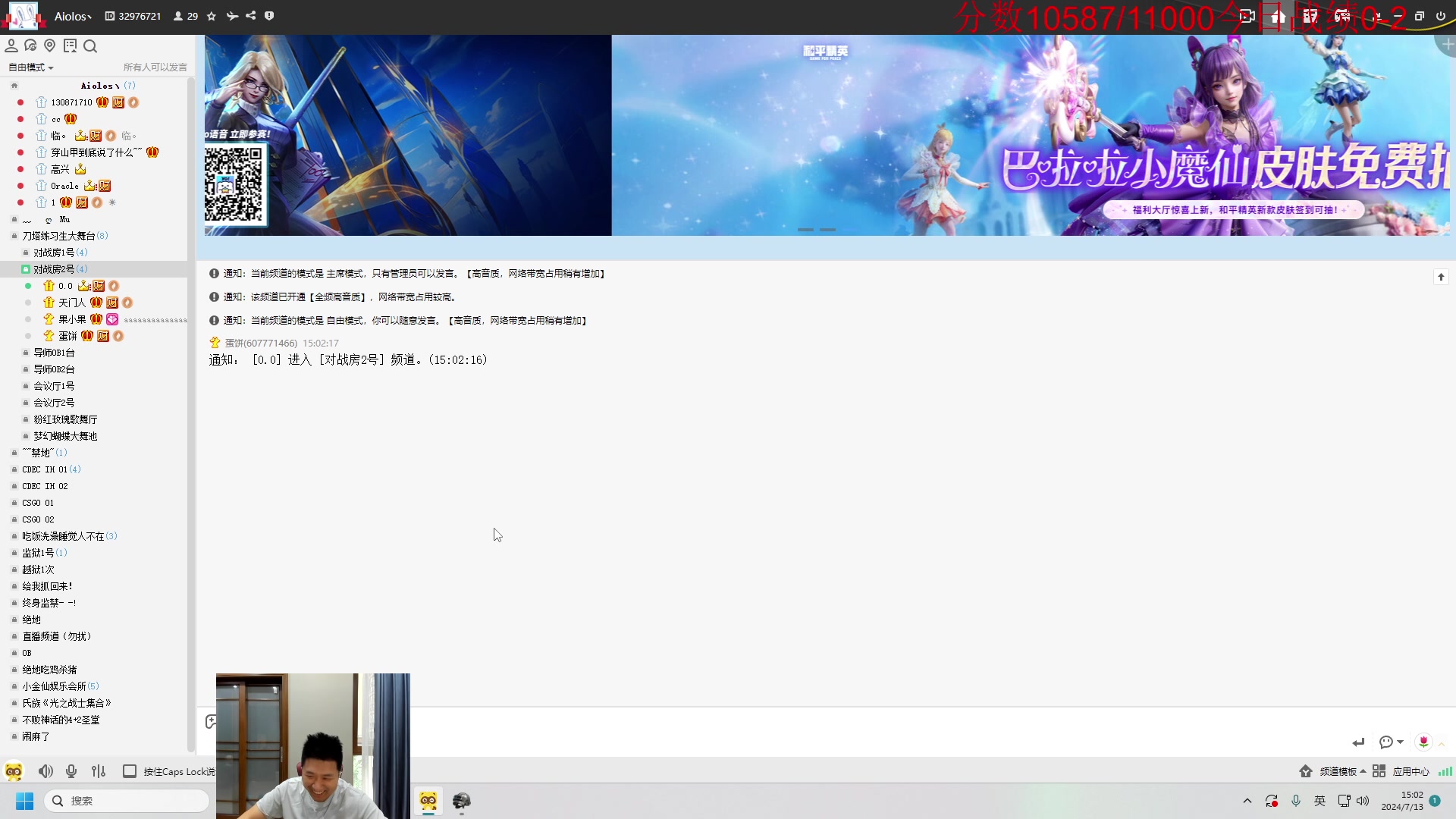The width and height of the screenshot is (1456, 819).
Task: Open audio mixer settings sliders icon
Action: (99, 771)
